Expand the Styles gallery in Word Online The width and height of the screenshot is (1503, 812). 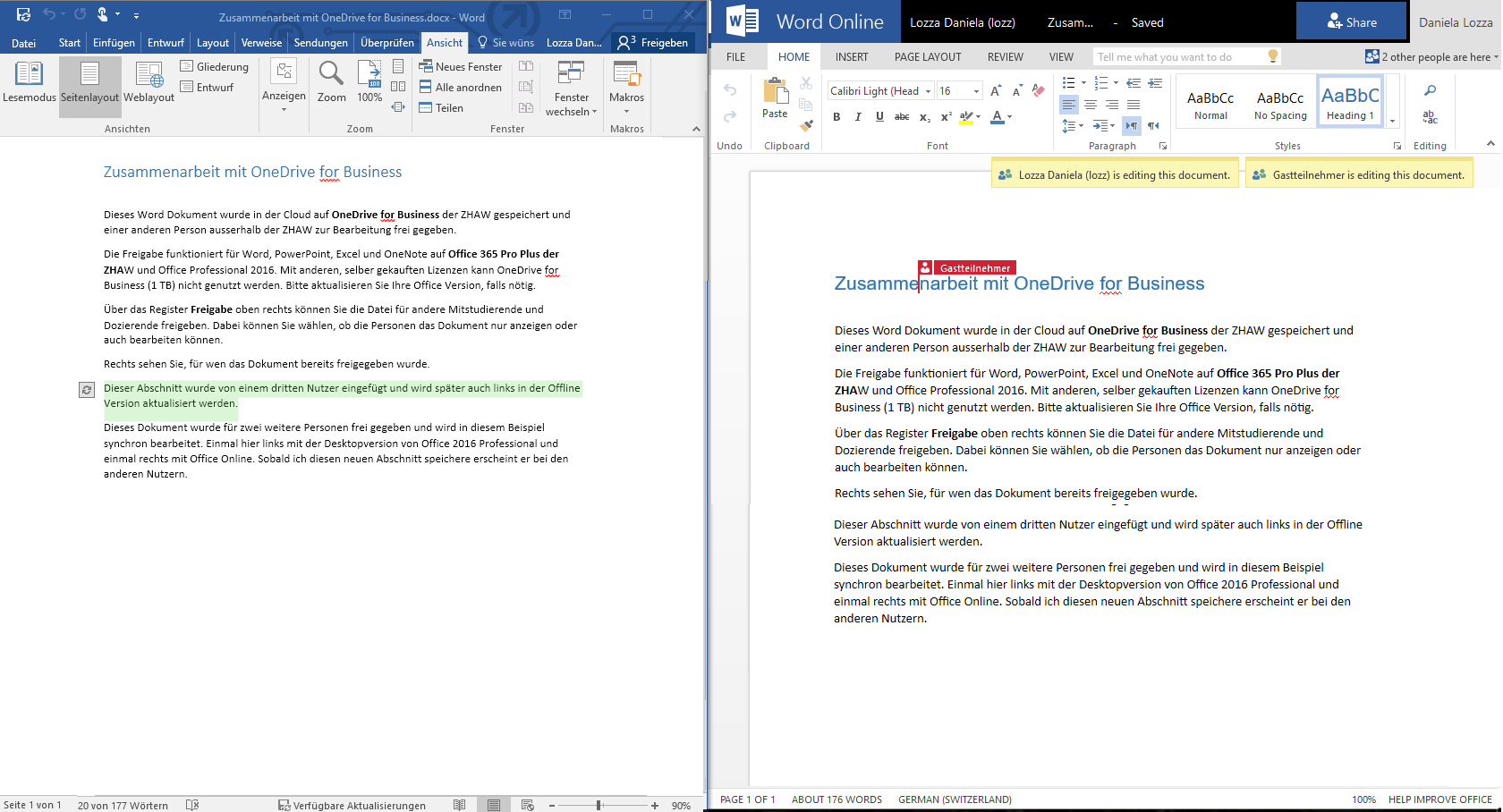(x=1392, y=121)
